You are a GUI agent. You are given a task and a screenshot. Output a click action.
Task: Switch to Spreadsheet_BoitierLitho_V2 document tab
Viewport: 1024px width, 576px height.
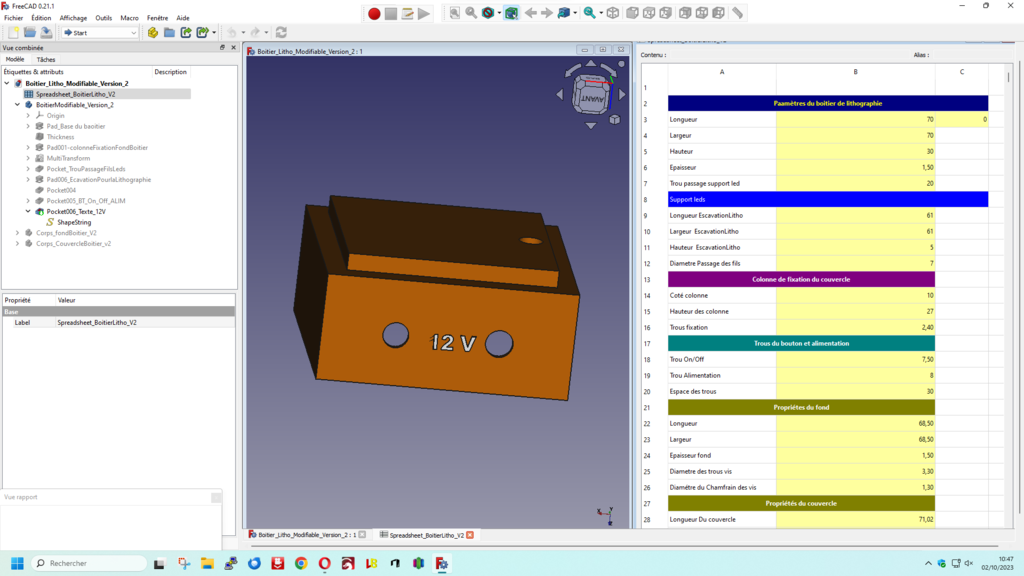pyautogui.click(x=425, y=535)
